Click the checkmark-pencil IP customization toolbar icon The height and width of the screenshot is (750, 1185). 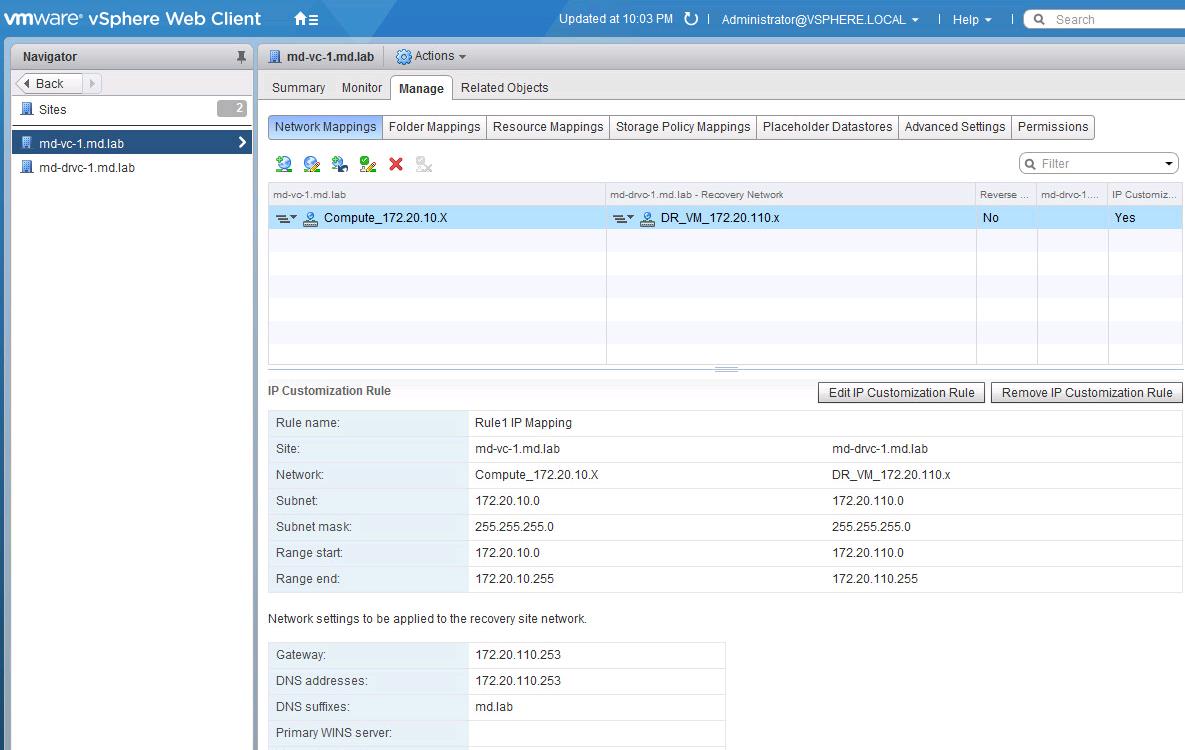pyautogui.click(x=368, y=164)
